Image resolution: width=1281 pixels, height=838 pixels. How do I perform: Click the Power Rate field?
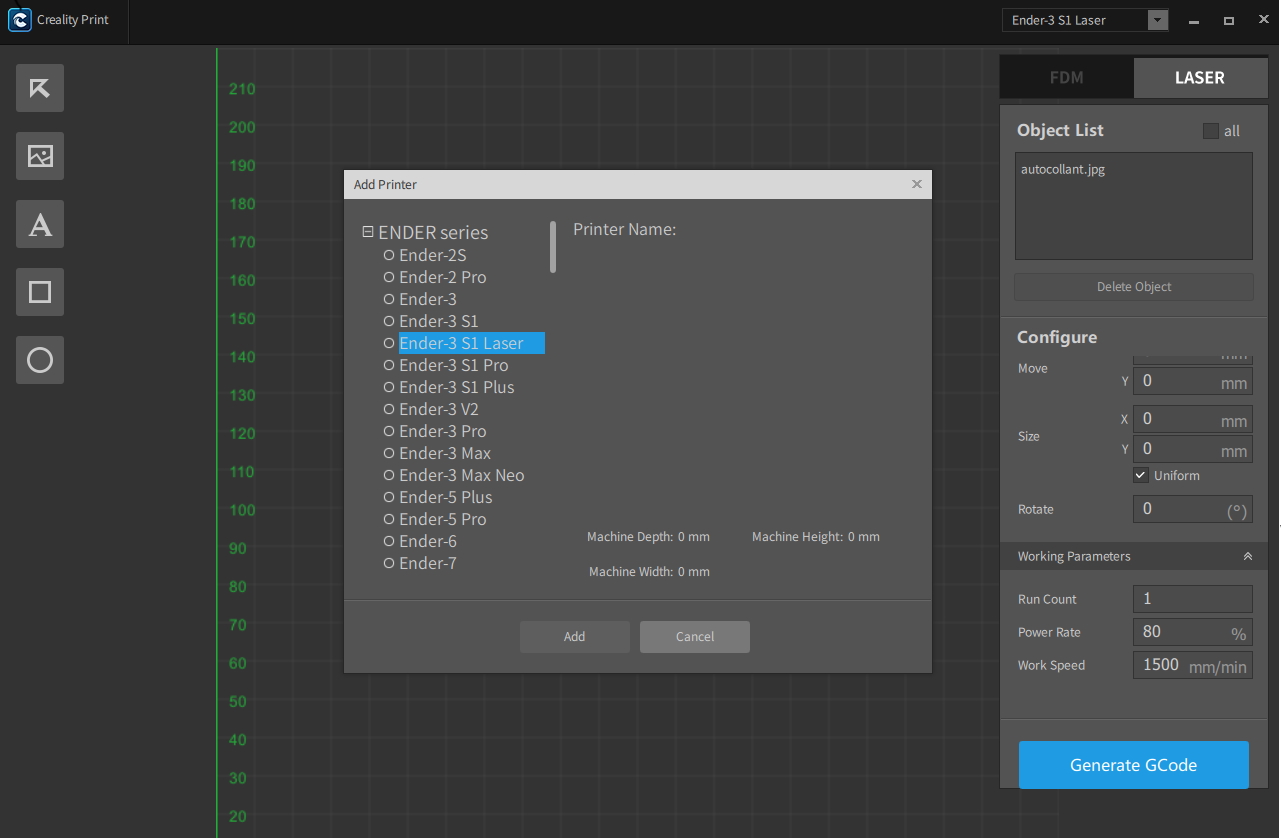(1193, 632)
